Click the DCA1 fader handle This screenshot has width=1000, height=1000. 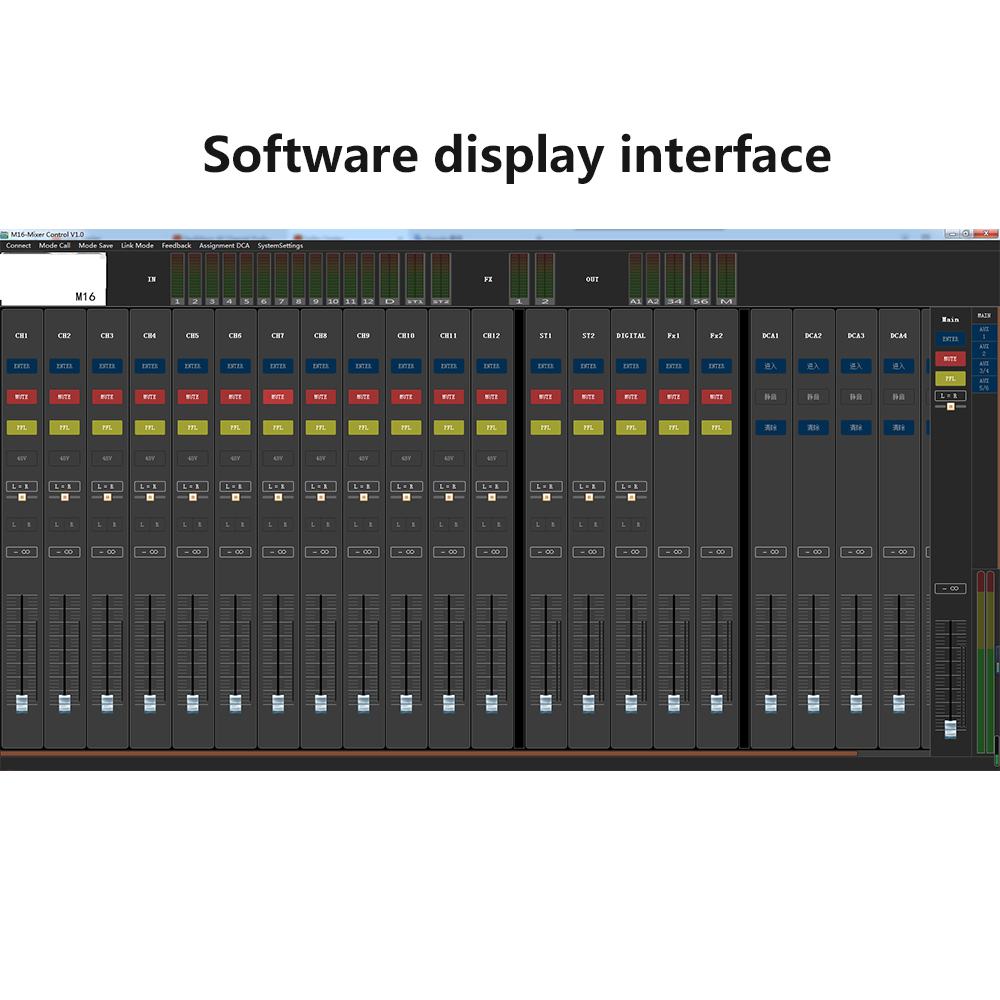pyautogui.click(x=770, y=703)
